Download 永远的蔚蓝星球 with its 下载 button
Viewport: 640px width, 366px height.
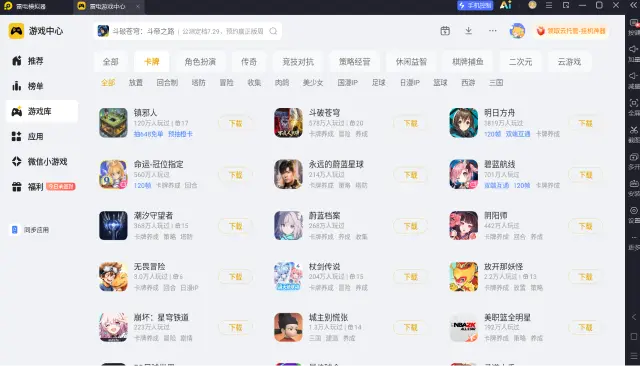pos(411,175)
